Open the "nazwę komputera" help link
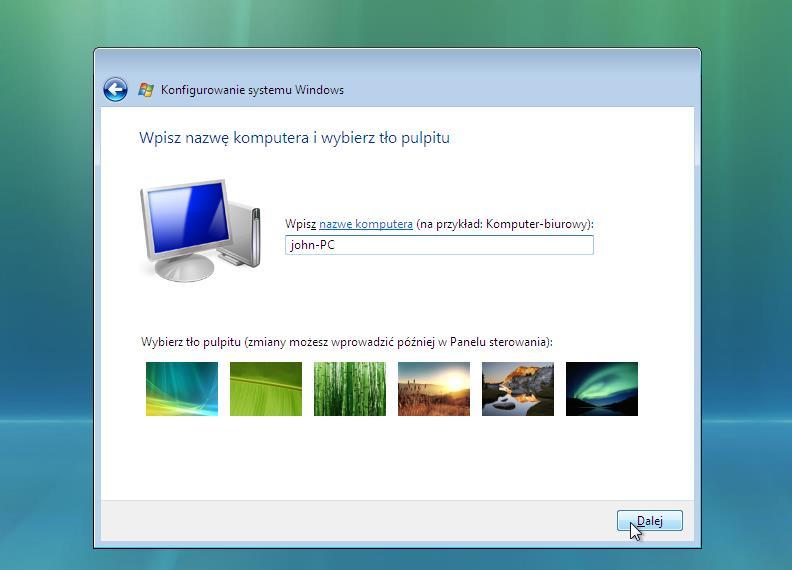The image size is (792, 570). click(366, 224)
